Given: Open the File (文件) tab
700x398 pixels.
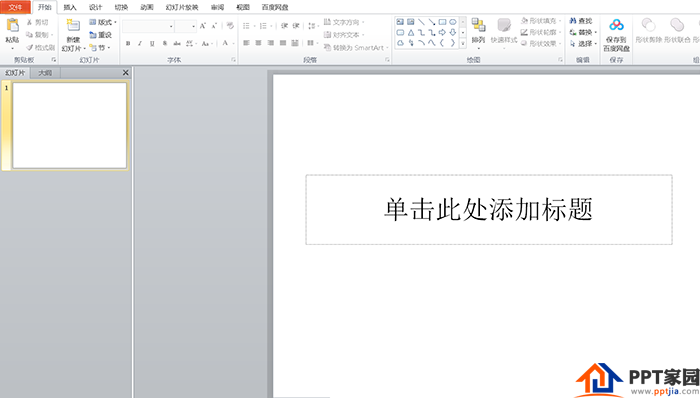Looking at the screenshot, I should click(x=15, y=7).
